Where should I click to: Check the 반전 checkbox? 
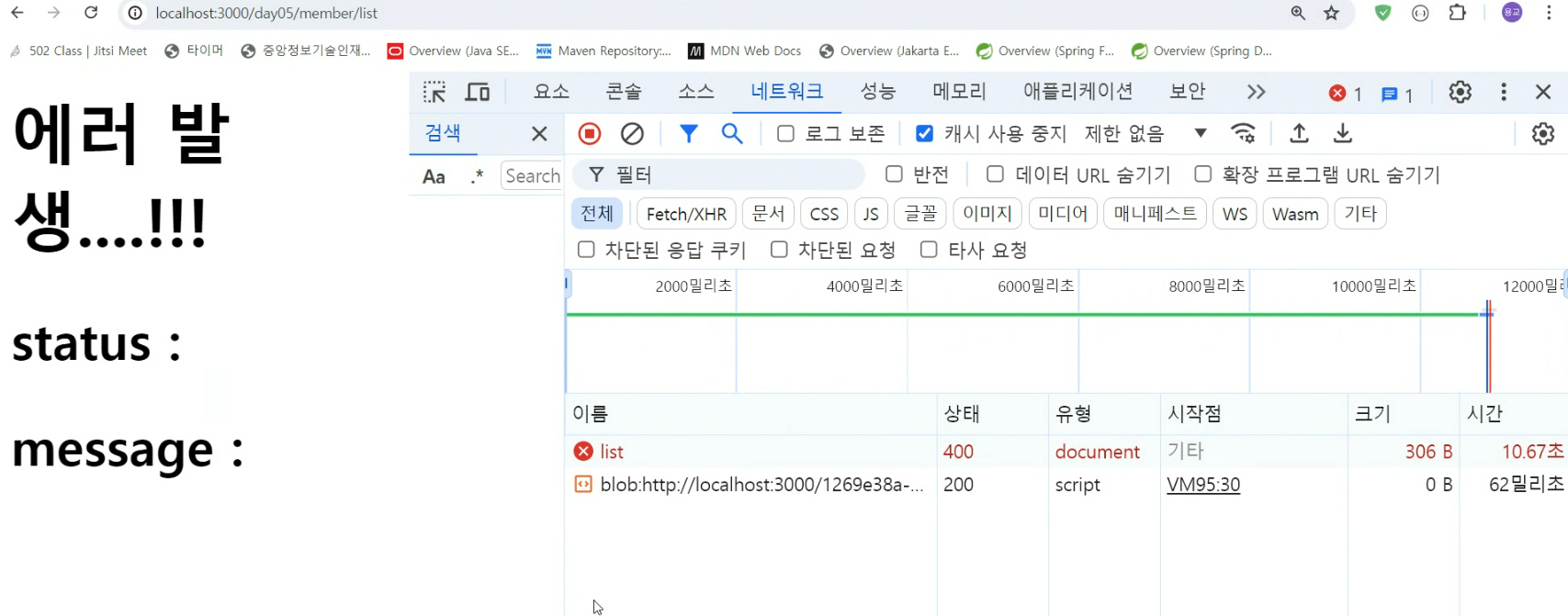click(894, 174)
